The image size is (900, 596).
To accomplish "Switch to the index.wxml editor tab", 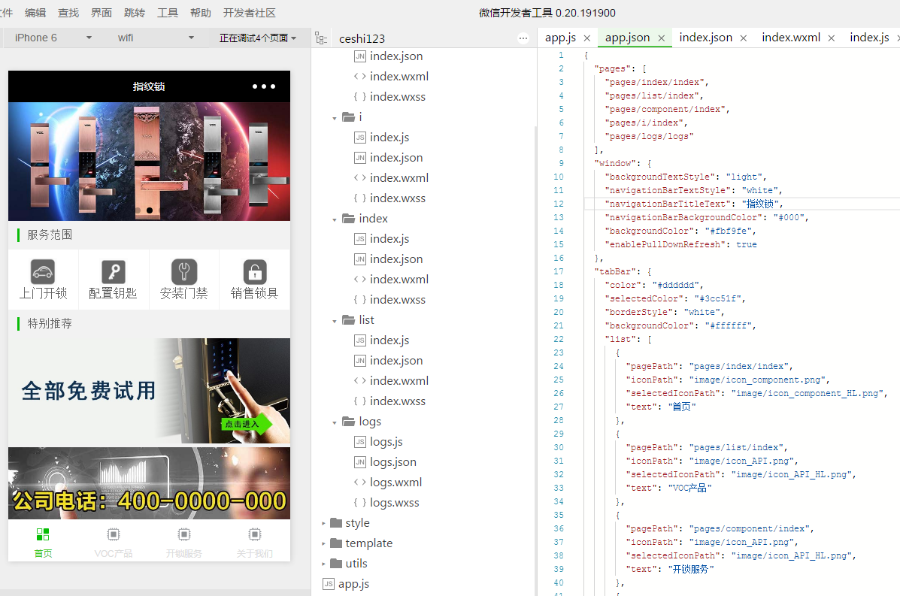I will [790, 38].
